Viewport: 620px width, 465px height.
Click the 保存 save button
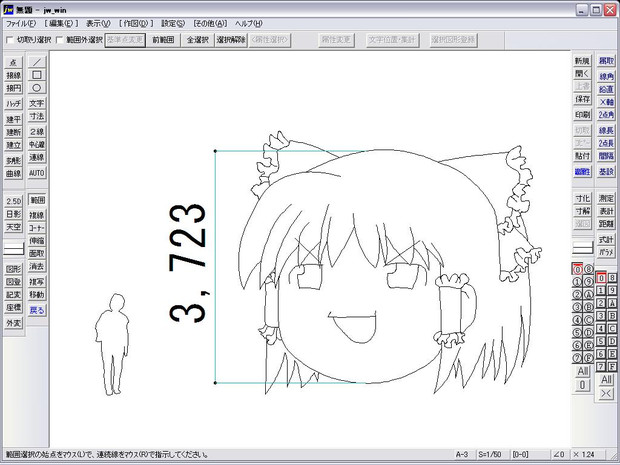tap(582, 99)
